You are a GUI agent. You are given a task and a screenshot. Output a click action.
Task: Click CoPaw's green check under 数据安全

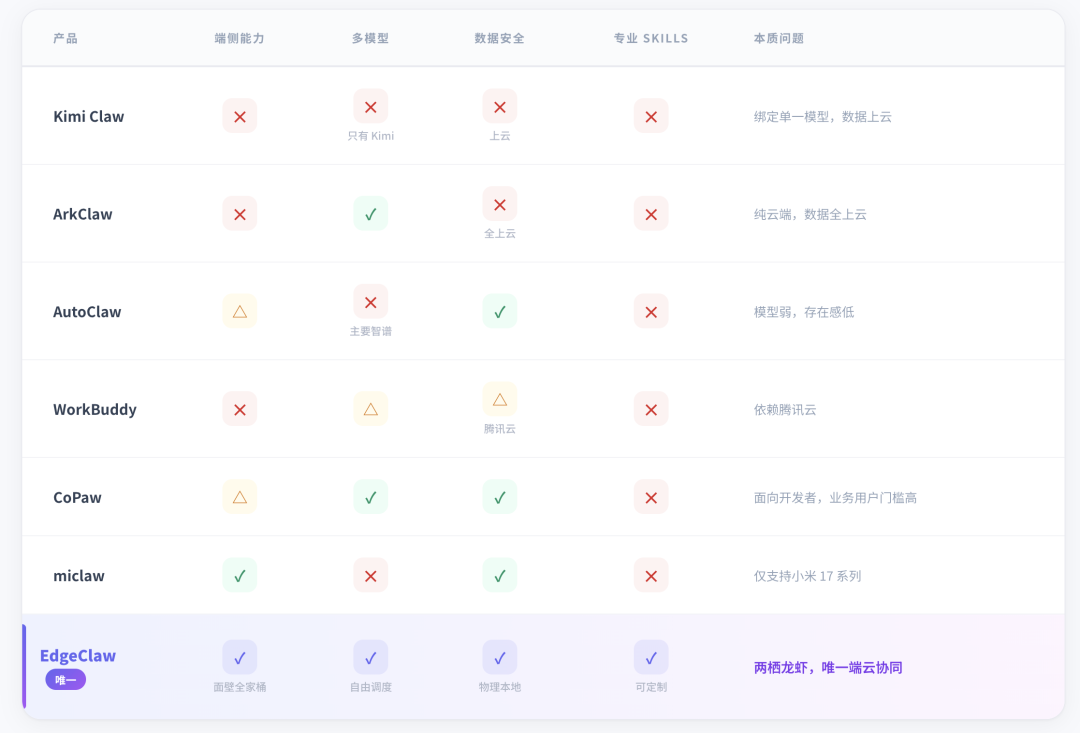pyautogui.click(x=500, y=497)
